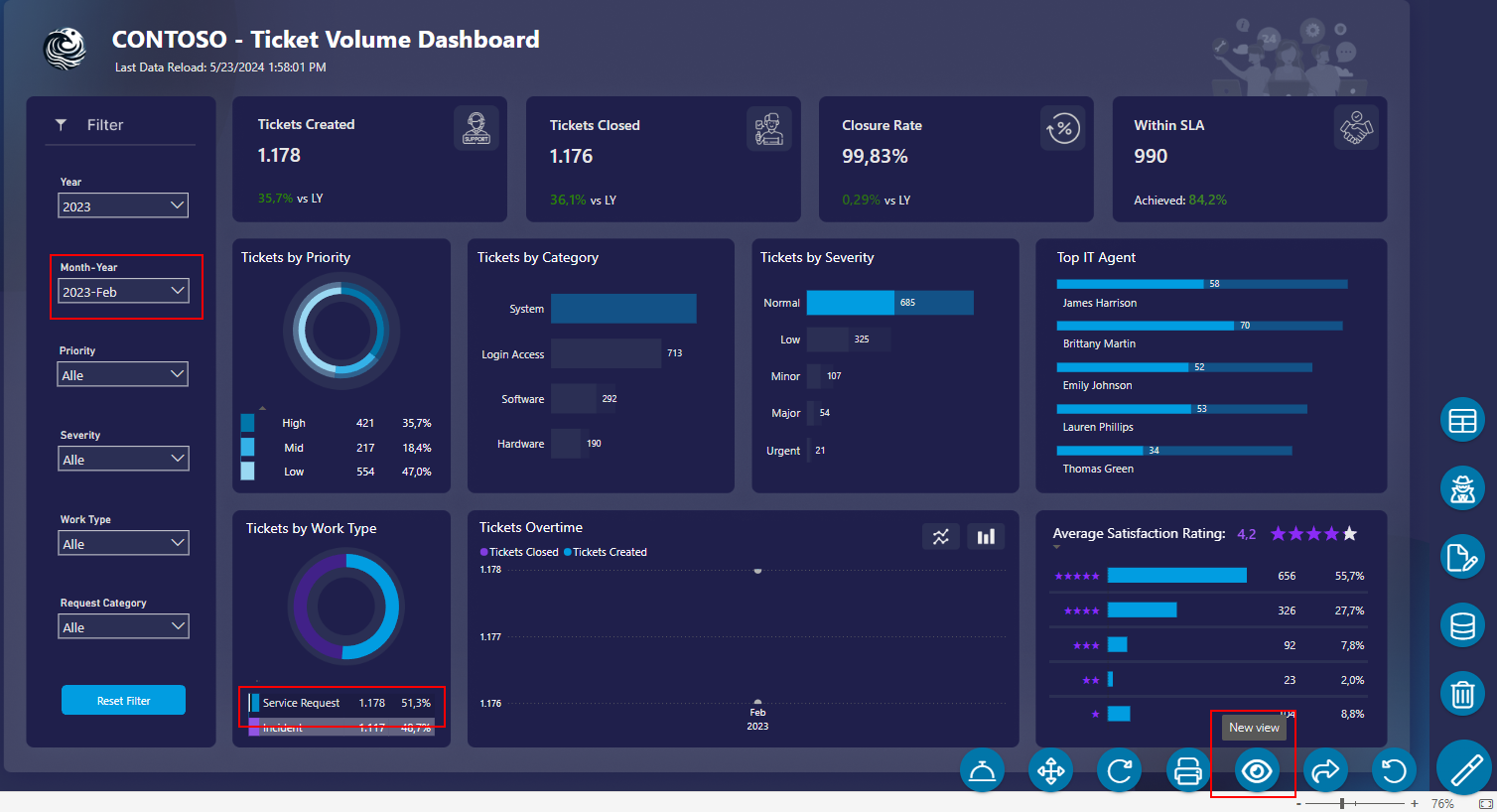
Task: Open the Month-Year dropdown showing 2023-Feb
Action: click(x=123, y=291)
